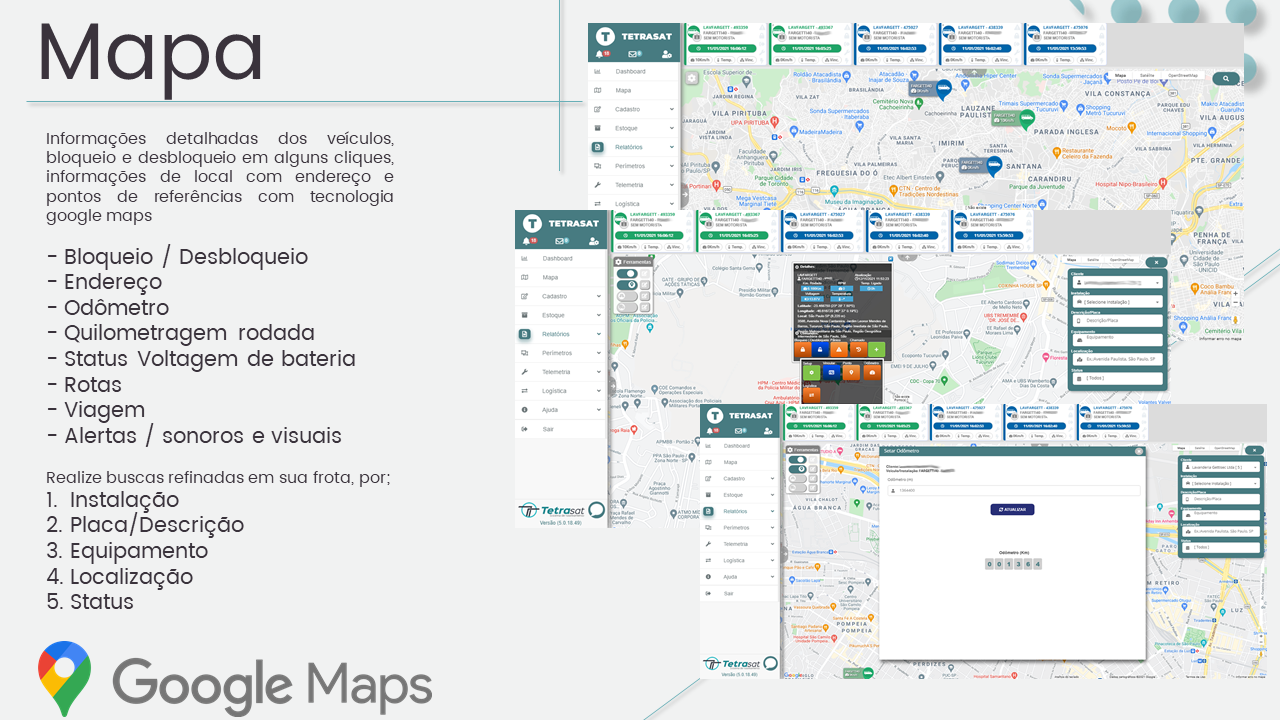This screenshot has width=1280, height=720.
Task: Expand the Telemetria chevron in the middle screenshot
Action: pyautogui.click(x=599, y=372)
